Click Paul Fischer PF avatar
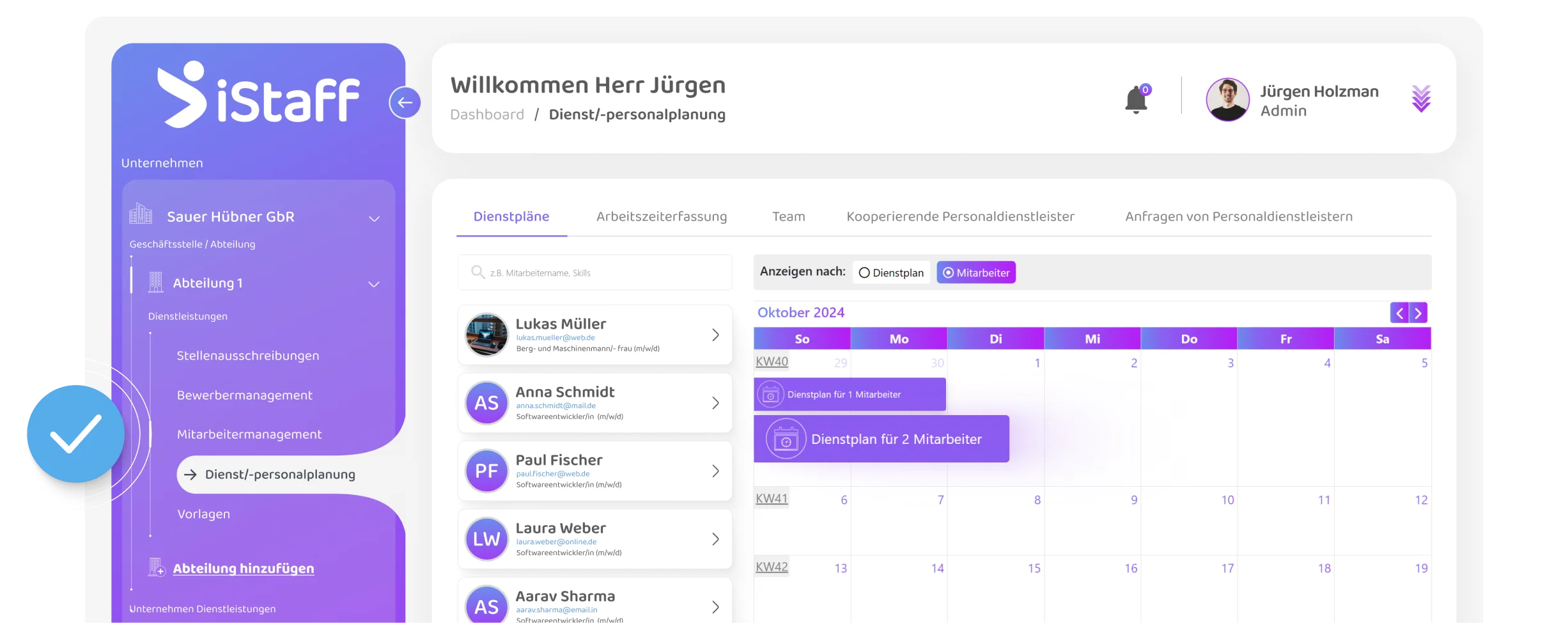1568x623 pixels. pyautogui.click(x=486, y=471)
